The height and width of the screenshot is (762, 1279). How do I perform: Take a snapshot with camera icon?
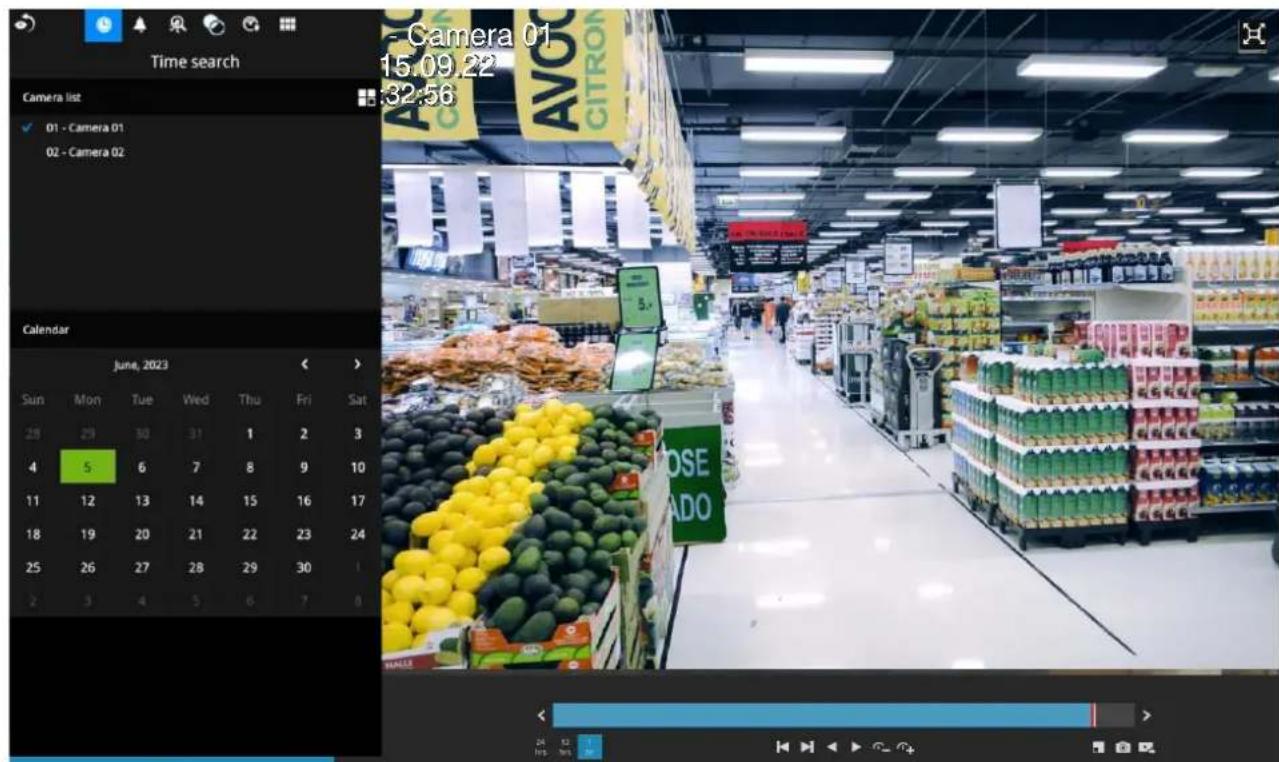[x=1122, y=747]
